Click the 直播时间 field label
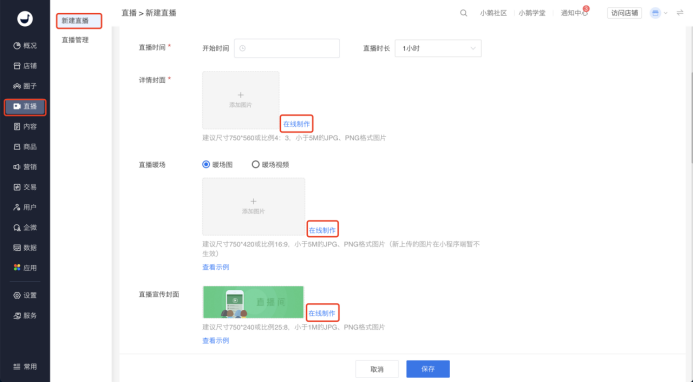The width and height of the screenshot is (693, 383). coord(152,48)
